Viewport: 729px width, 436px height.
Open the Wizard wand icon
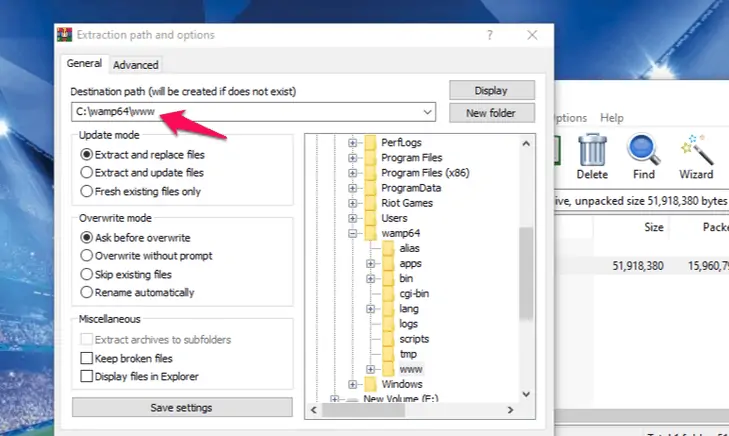(x=695, y=151)
